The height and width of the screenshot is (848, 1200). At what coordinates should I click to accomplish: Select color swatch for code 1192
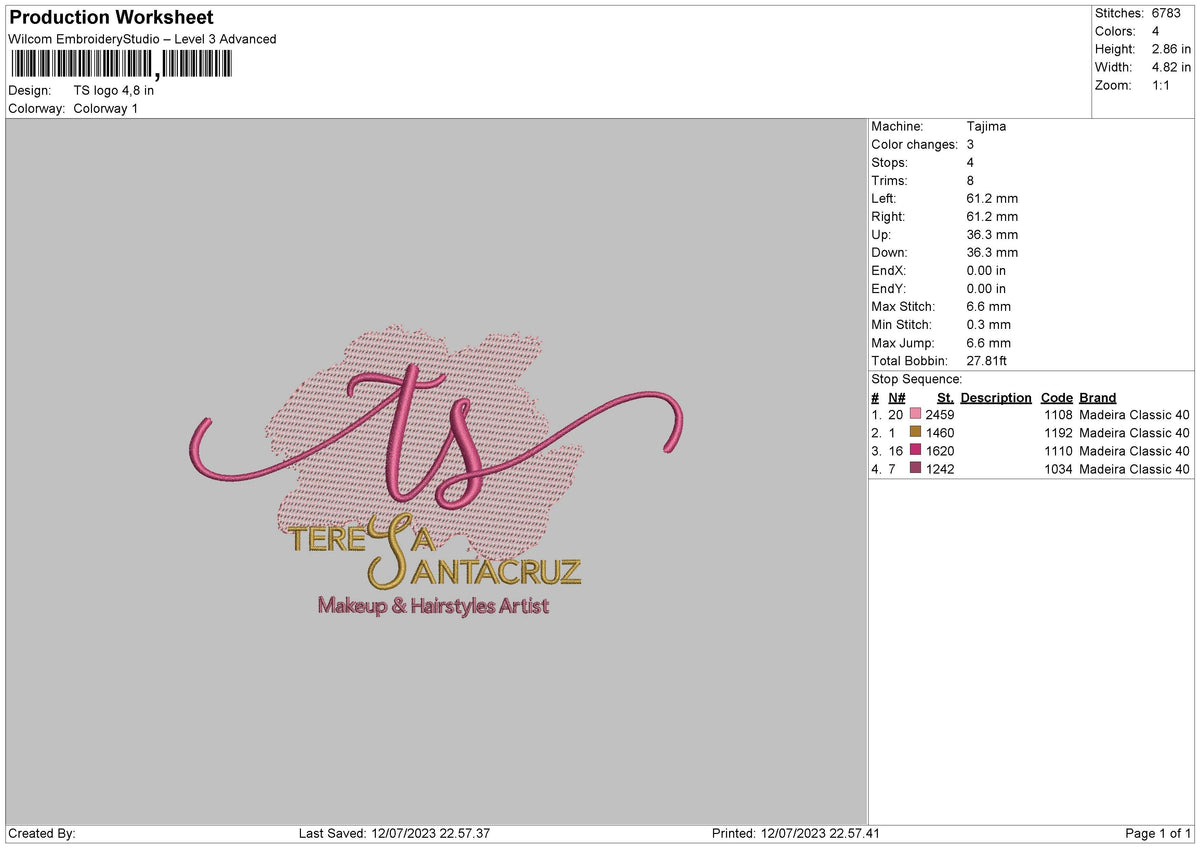coord(915,432)
